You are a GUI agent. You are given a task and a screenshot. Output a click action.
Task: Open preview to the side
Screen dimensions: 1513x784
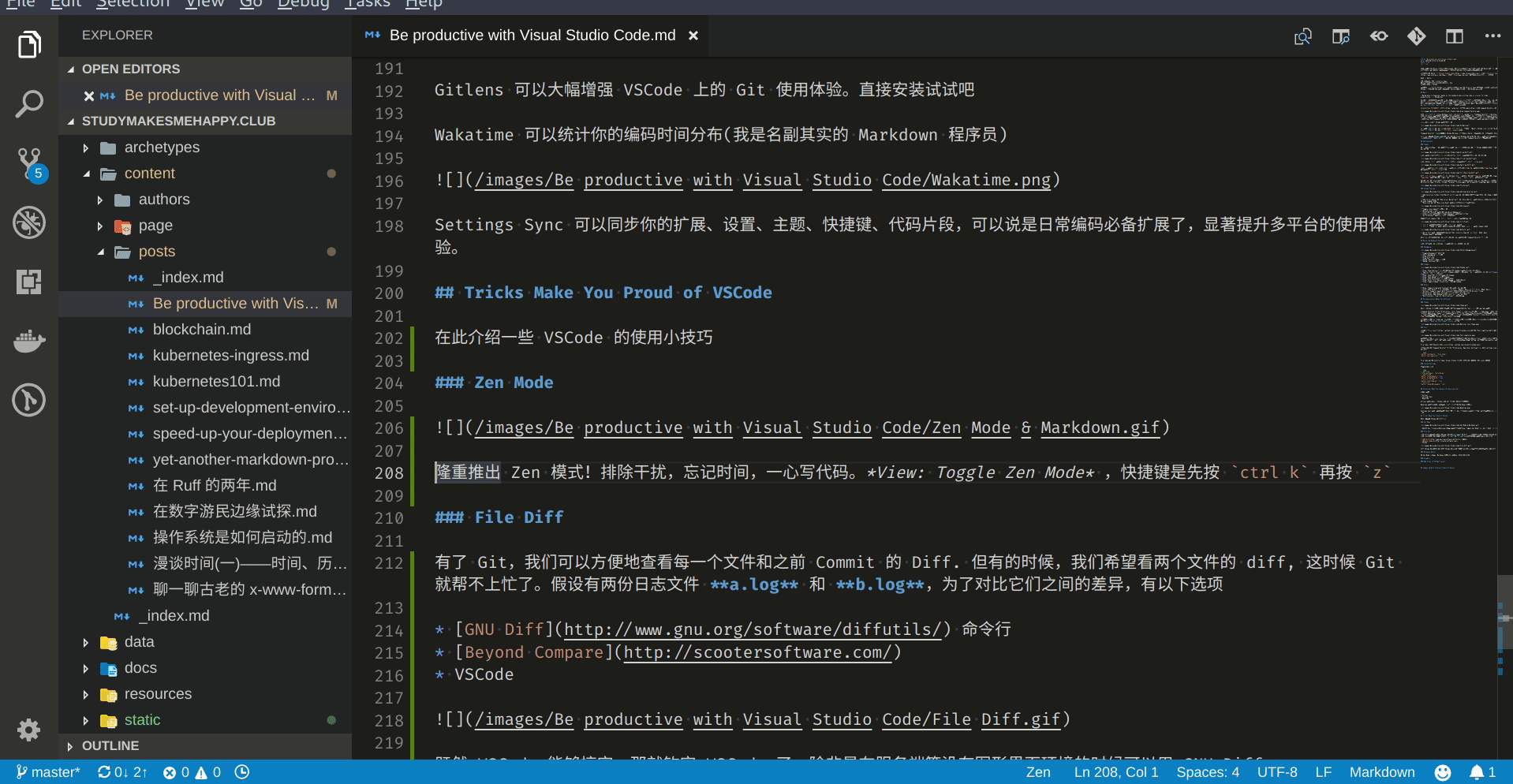1341,36
